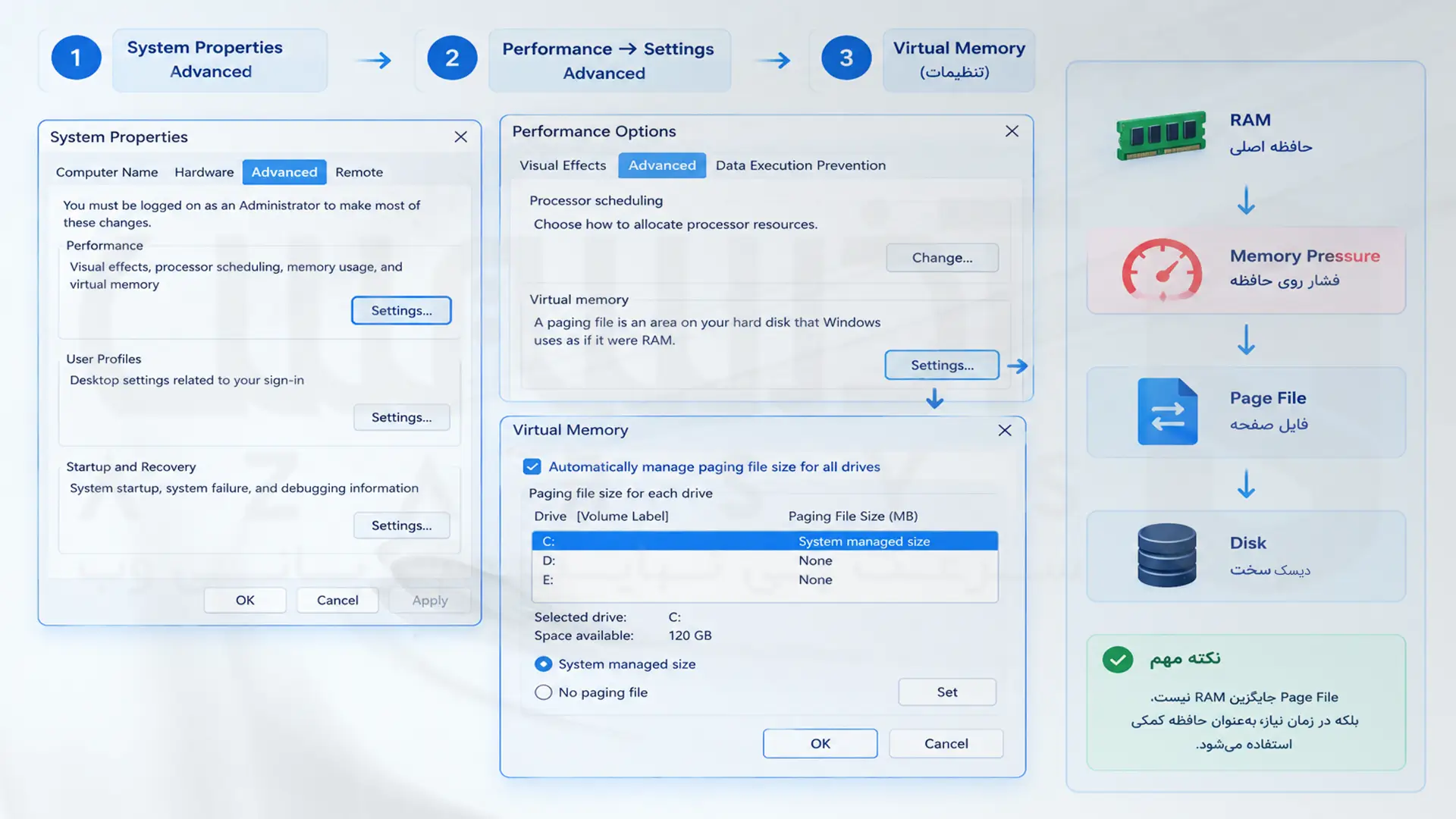Click Apply in System Properties
The width and height of the screenshot is (1456, 819).
(430, 600)
